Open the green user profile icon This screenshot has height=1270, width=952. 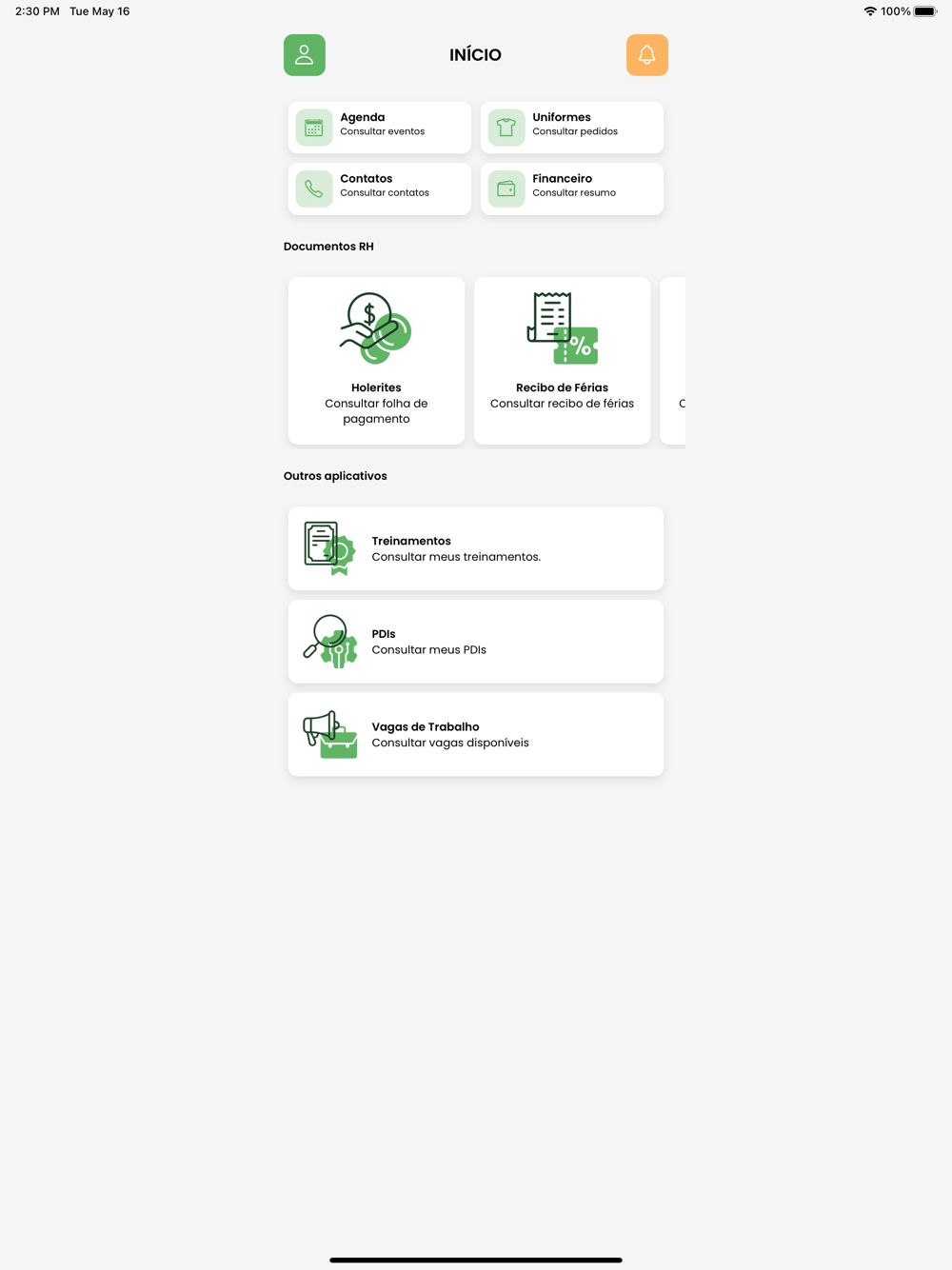(x=305, y=55)
